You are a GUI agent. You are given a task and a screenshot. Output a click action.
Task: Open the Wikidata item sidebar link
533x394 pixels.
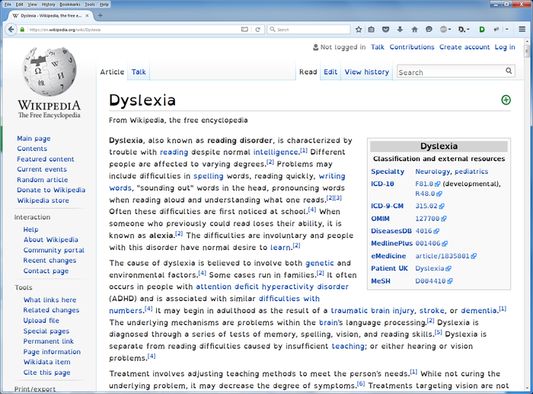point(47,362)
